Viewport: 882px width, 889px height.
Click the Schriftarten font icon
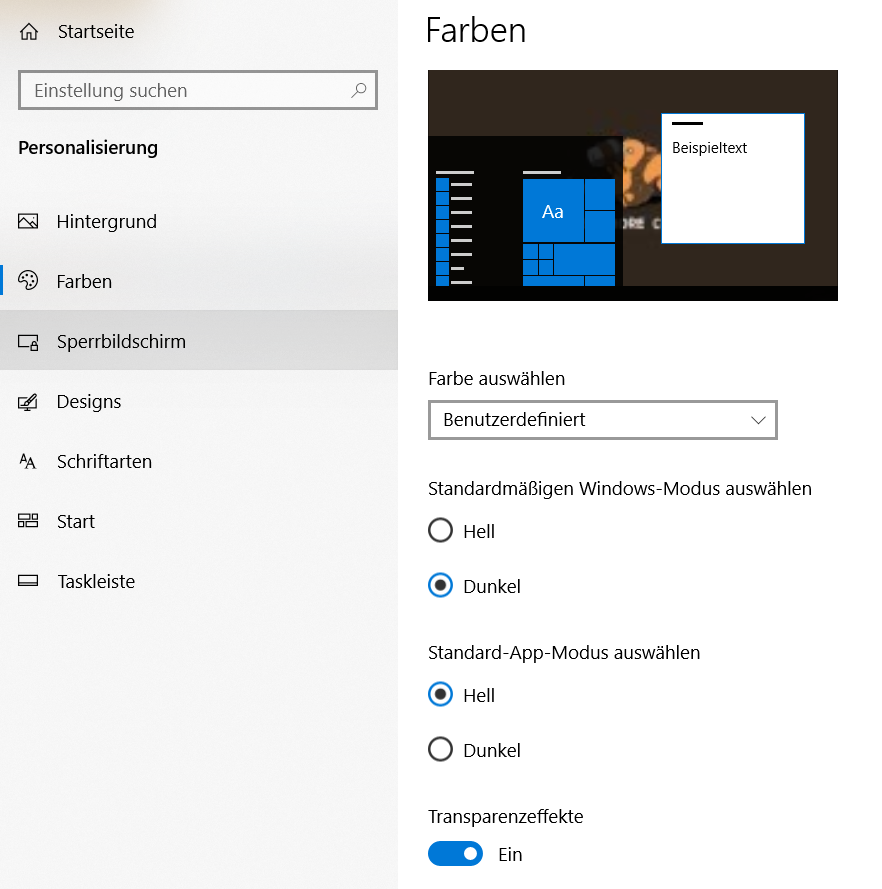(x=28, y=462)
